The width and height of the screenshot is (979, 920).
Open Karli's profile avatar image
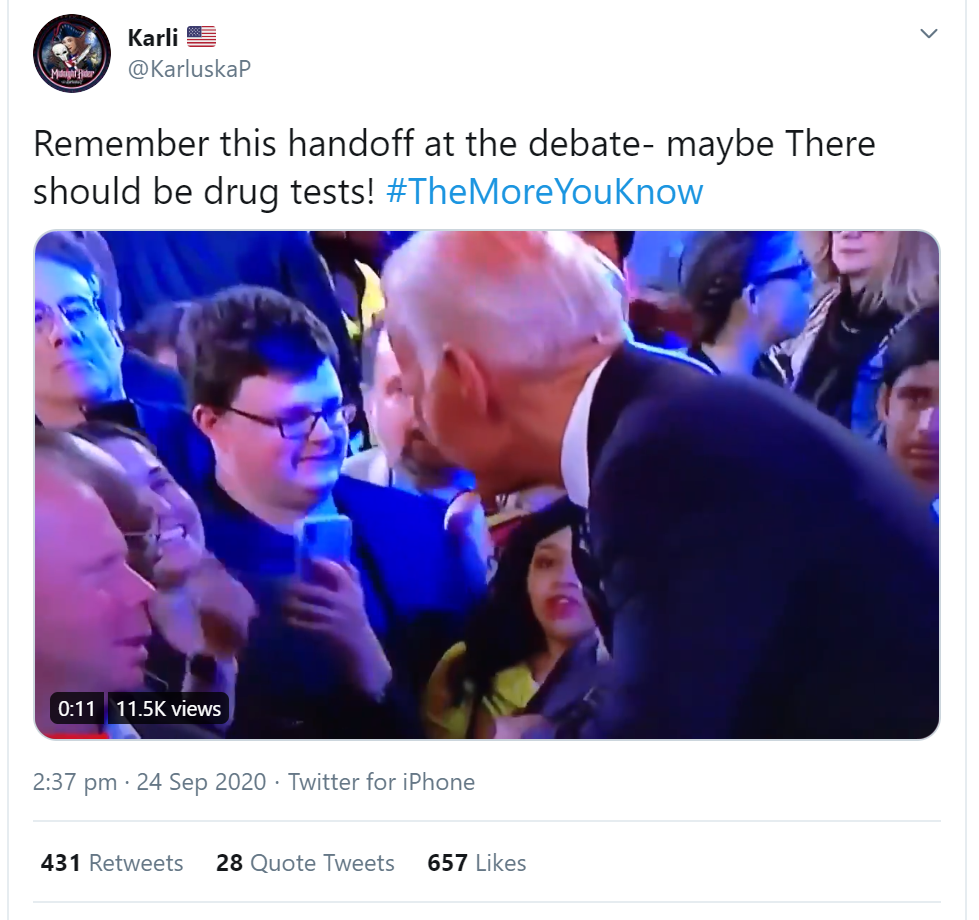click(x=72, y=54)
